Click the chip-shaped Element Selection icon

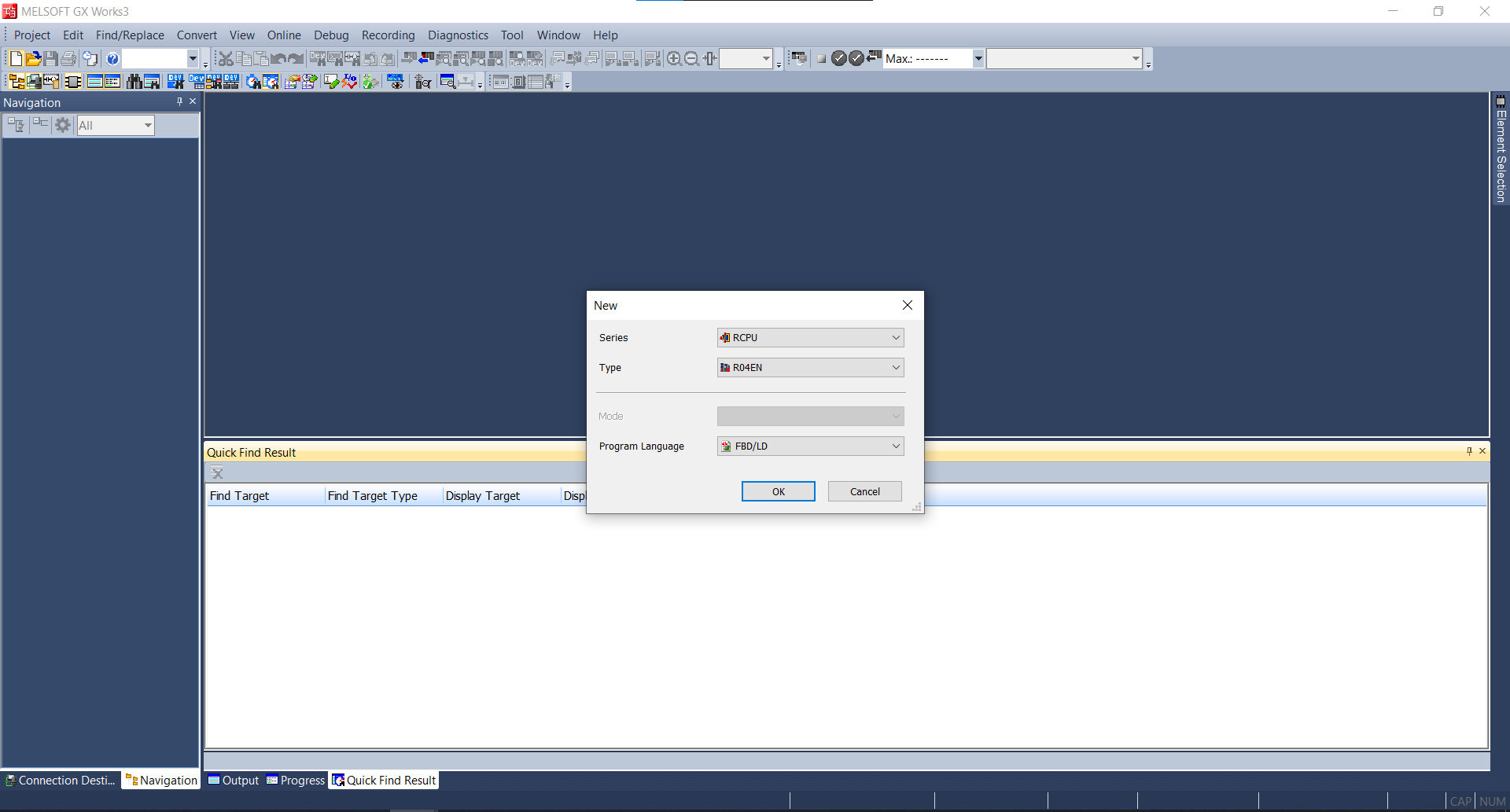(x=72, y=82)
